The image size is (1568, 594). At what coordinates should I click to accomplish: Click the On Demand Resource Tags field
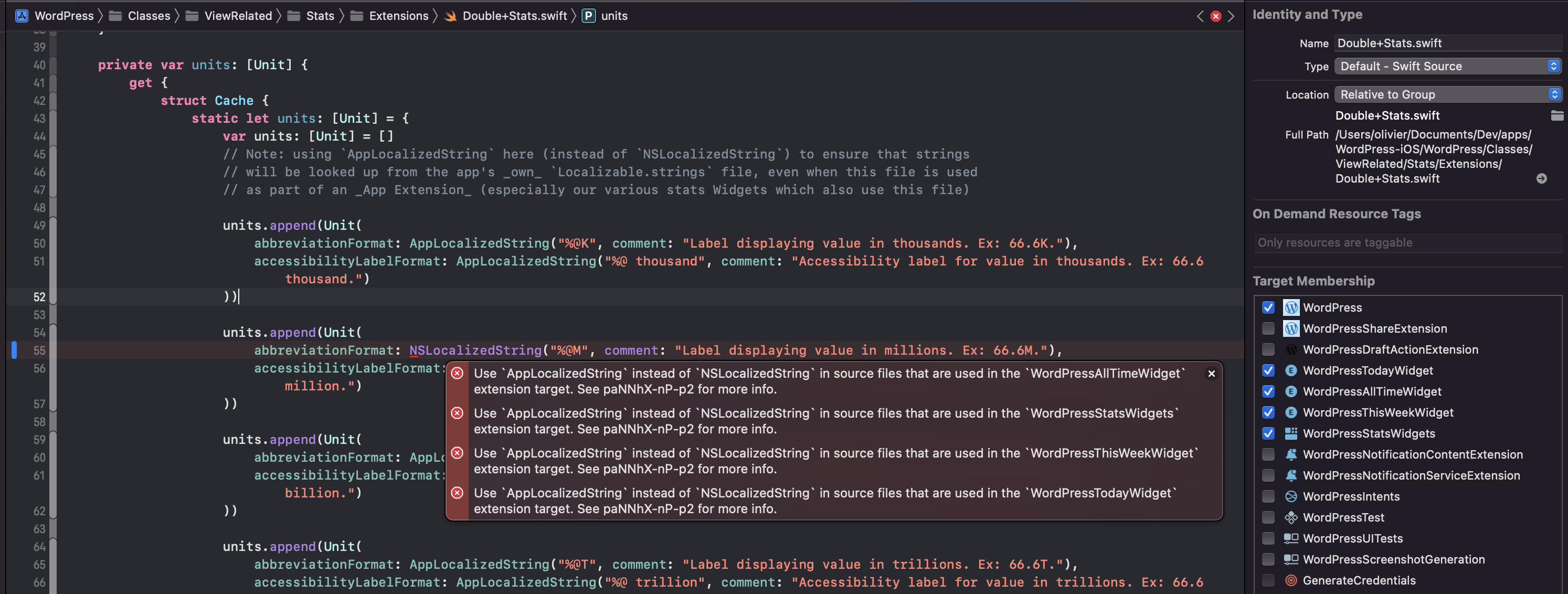1407,243
